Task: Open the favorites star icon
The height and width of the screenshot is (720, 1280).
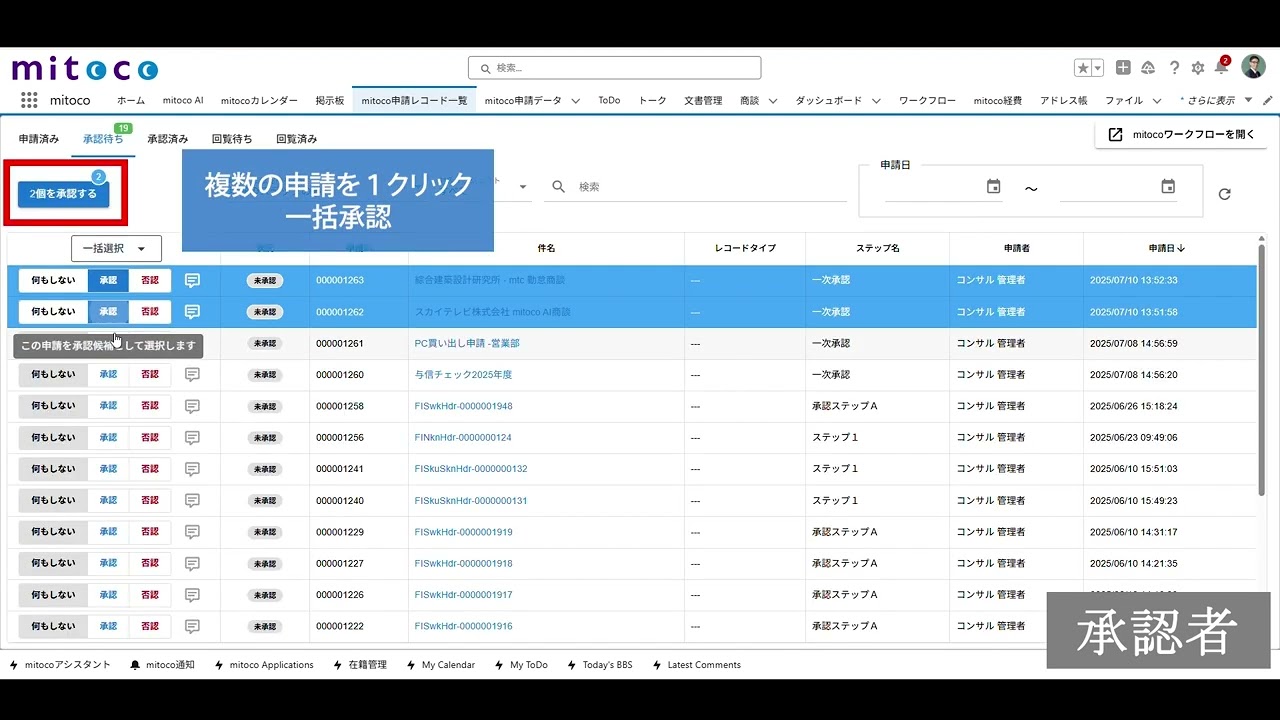Action: [x=1083, y=68]
